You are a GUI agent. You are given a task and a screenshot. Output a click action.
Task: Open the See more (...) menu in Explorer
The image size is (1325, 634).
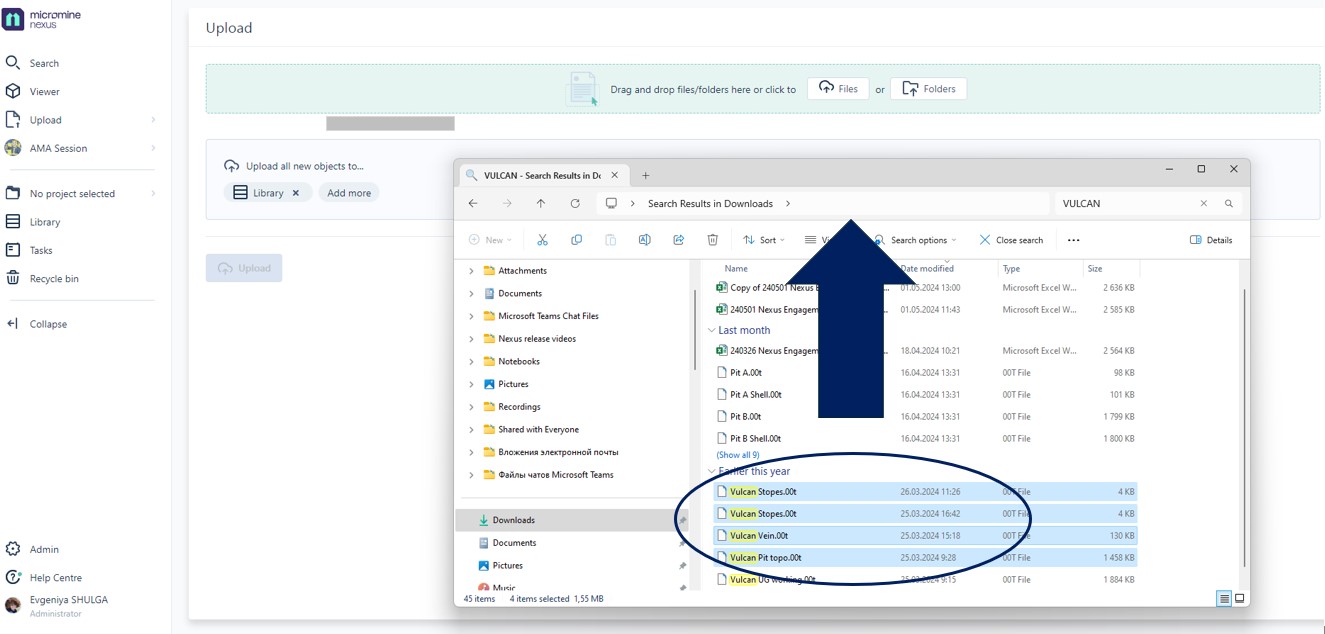point(1074,239)
